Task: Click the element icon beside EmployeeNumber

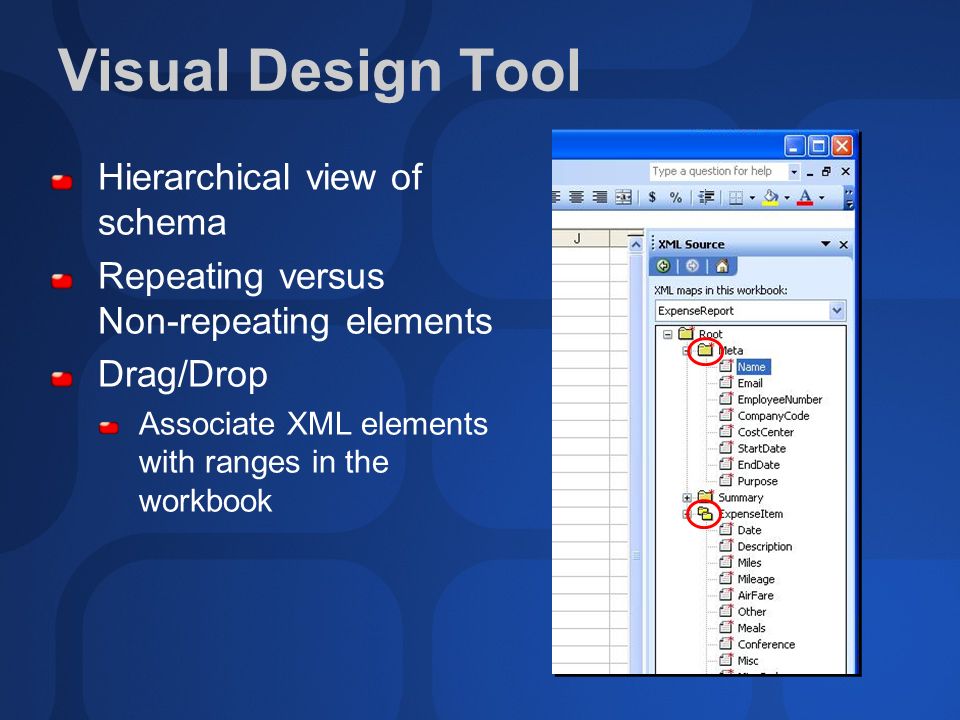Action: pos(726,399)
